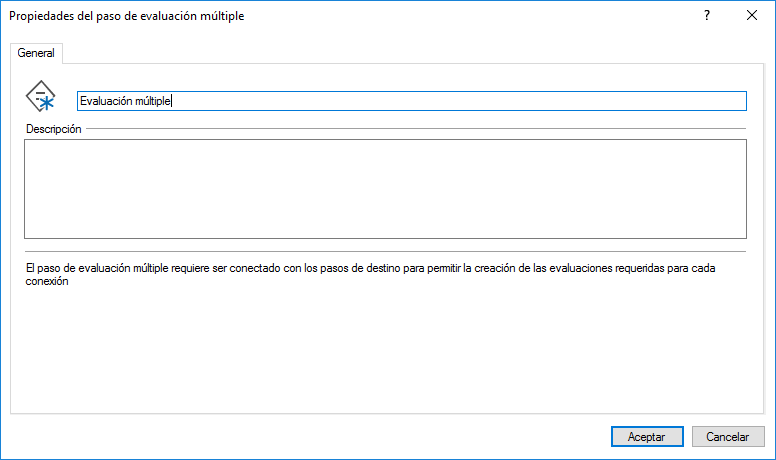
Task: Click the Descripción section label
Action: tap(53, 129)
